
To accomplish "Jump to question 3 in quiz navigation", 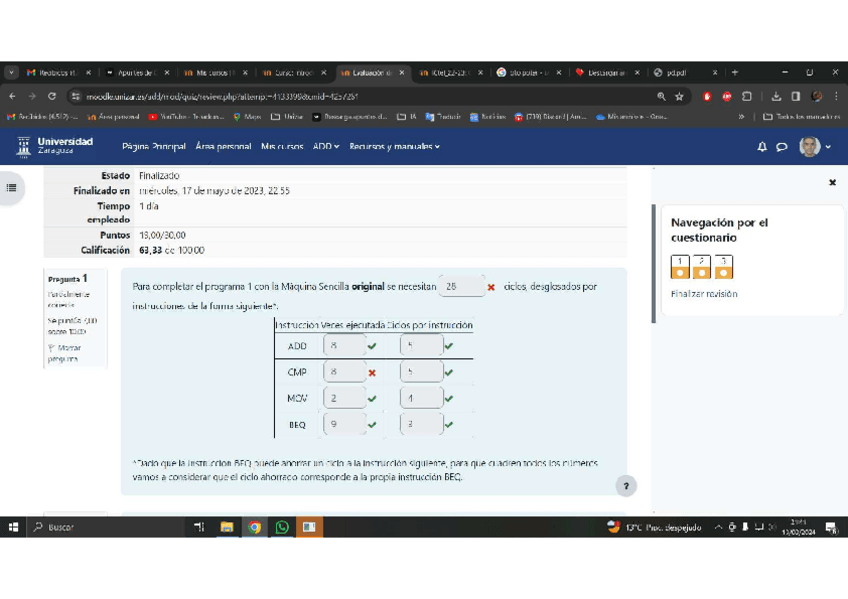I will coord(723,267).
